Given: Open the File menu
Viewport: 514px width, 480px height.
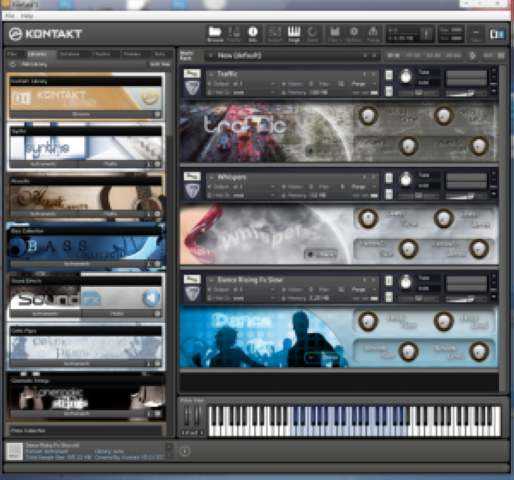Looking at the screenshot, I should pos(10,16).
